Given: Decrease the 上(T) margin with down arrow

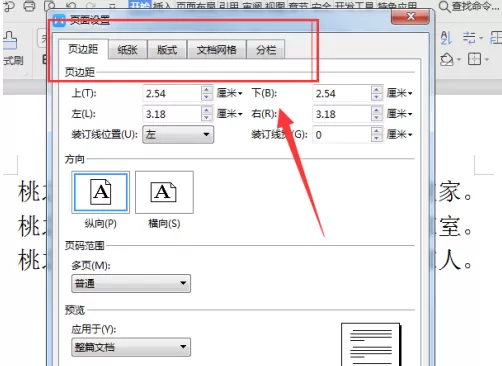Looking at the screenshot, I should [x=207, y=97].
